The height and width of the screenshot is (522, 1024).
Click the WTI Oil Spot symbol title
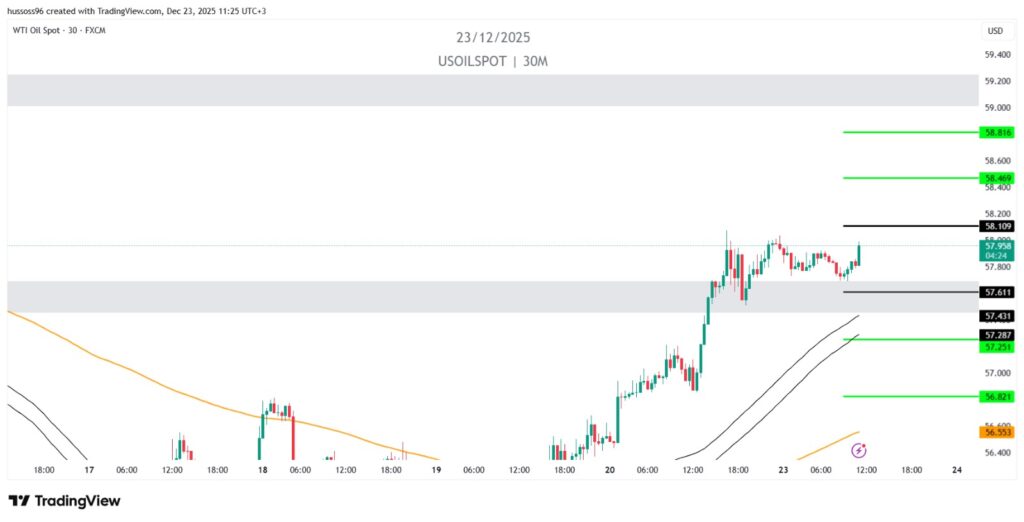(x=56, y=30)
